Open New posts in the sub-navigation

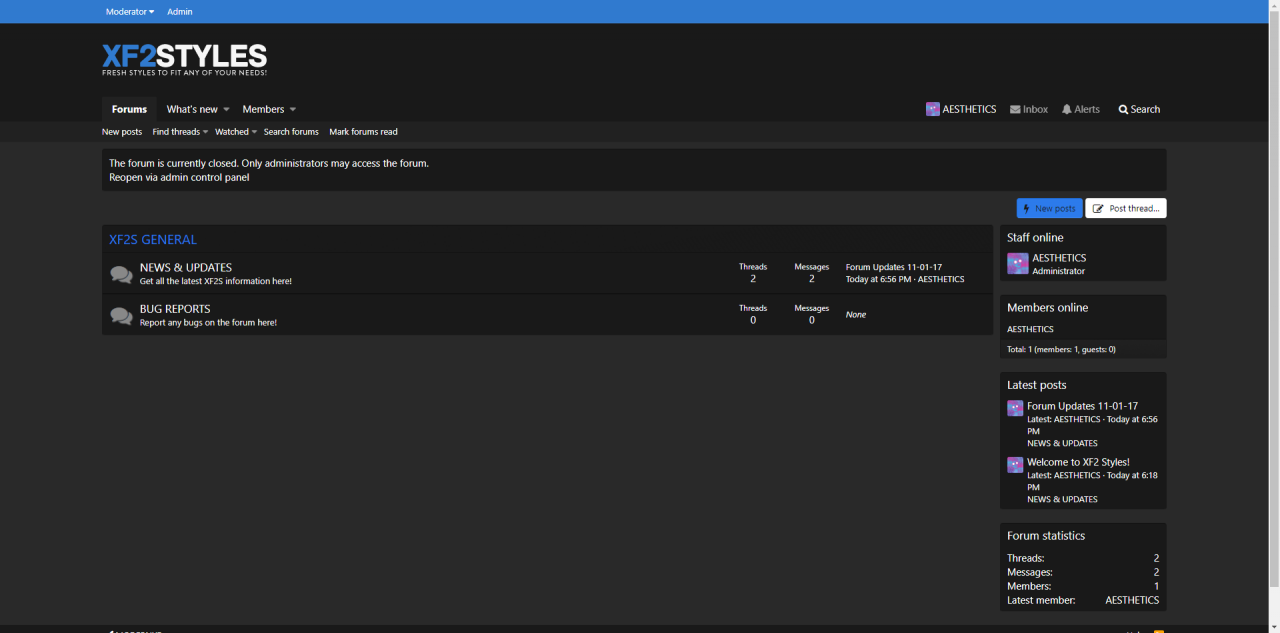[x=122, y=132]
